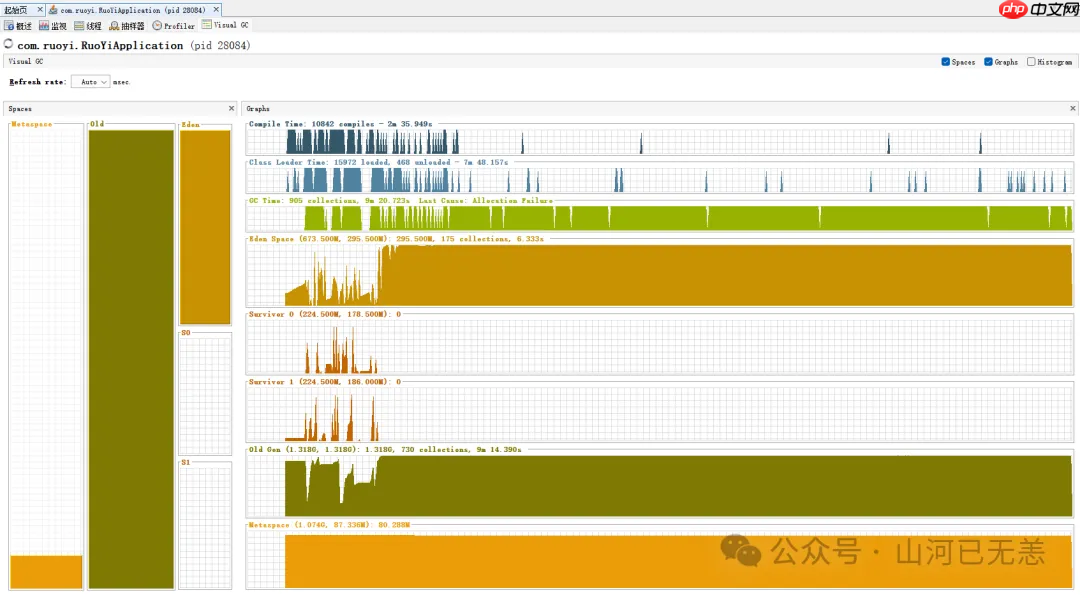Click the Java icon on com.ruoyi tab
Screen dimensions: 1080x595
click(54, 9)
